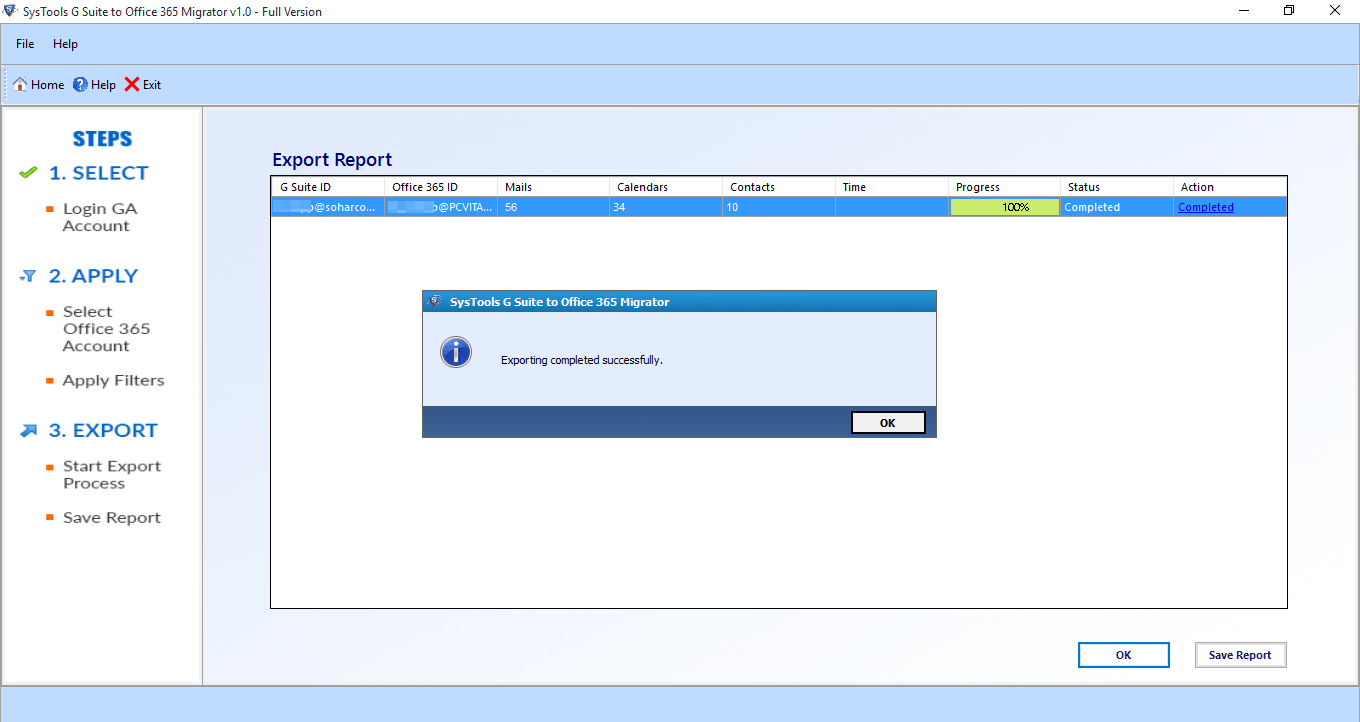This screenshot has width=1360, height=722.
Task: Click the blue arrow icon beside 3. EXPORT
Action: pos(28,431)
